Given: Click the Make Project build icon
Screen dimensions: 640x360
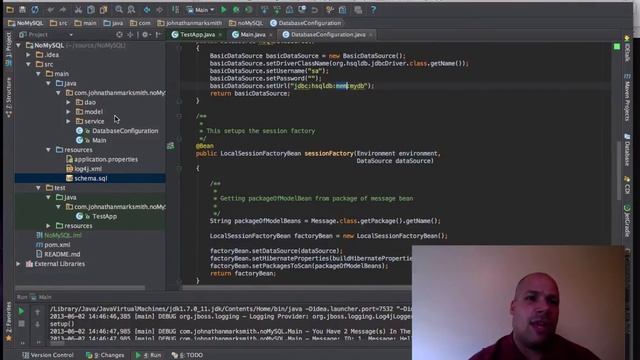Looking at the screenshot, I should [176, 9].
